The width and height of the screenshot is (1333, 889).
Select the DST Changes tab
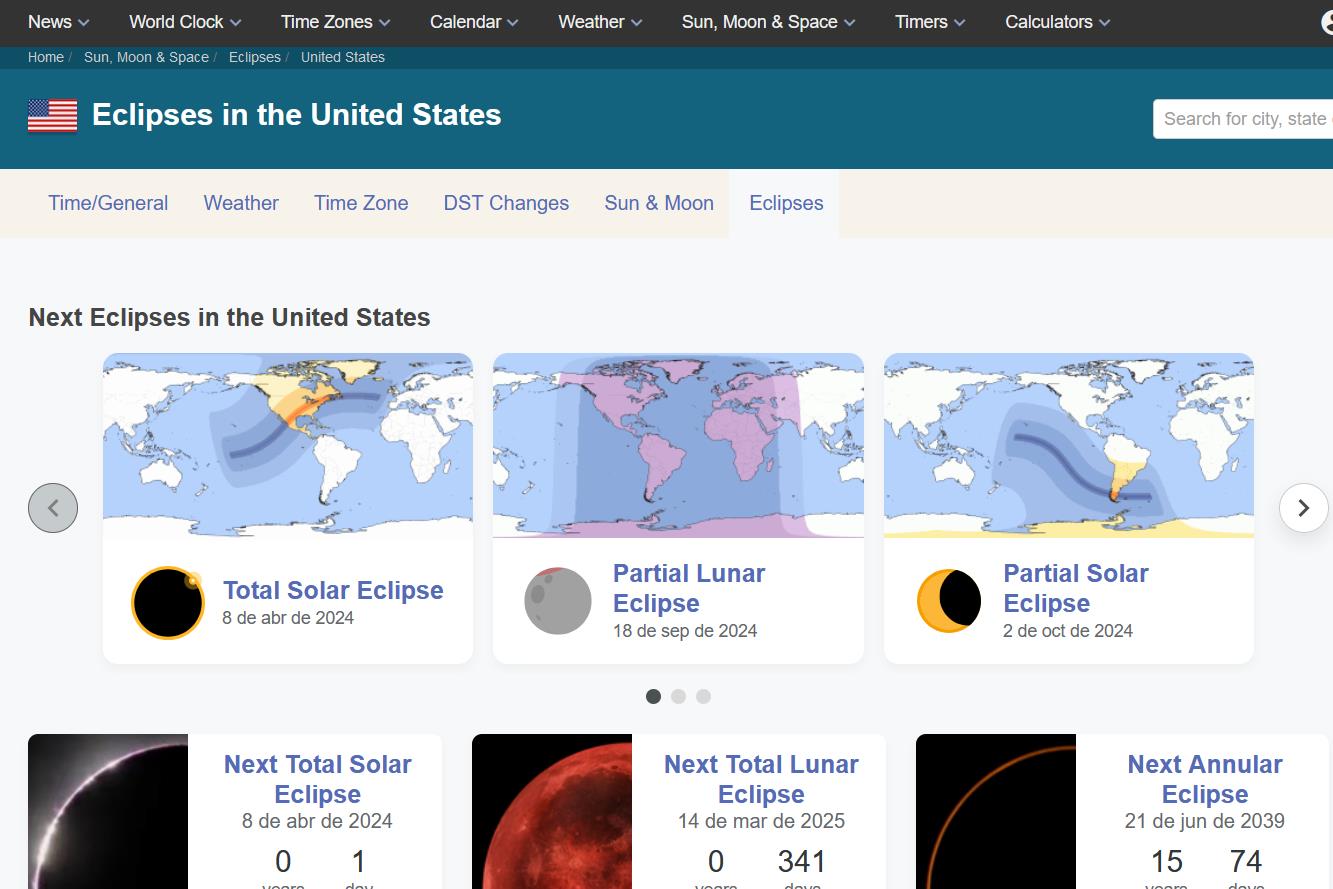(x=506, y=203)
